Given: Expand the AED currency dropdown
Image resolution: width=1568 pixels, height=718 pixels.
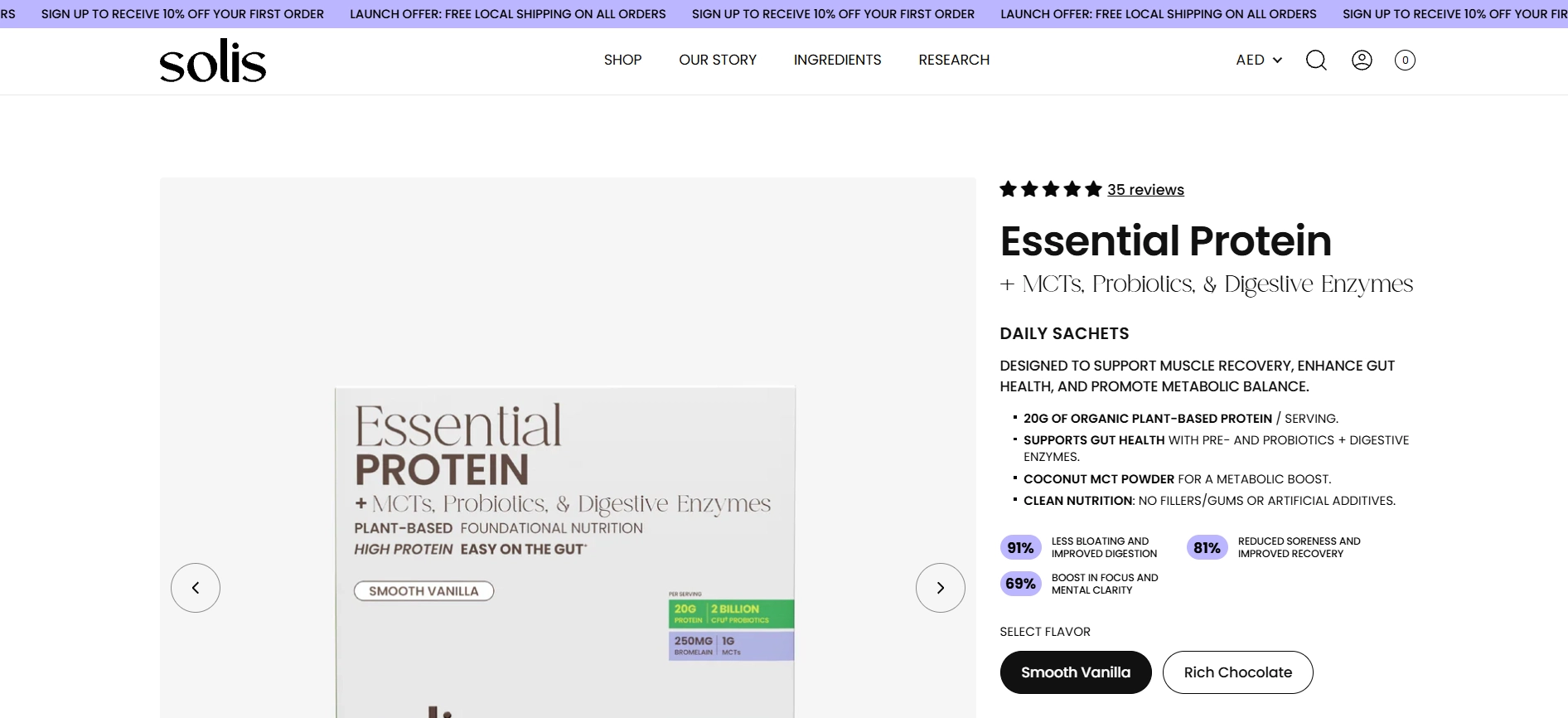Looking at the screenshot, I should [x=1259, y=60].
